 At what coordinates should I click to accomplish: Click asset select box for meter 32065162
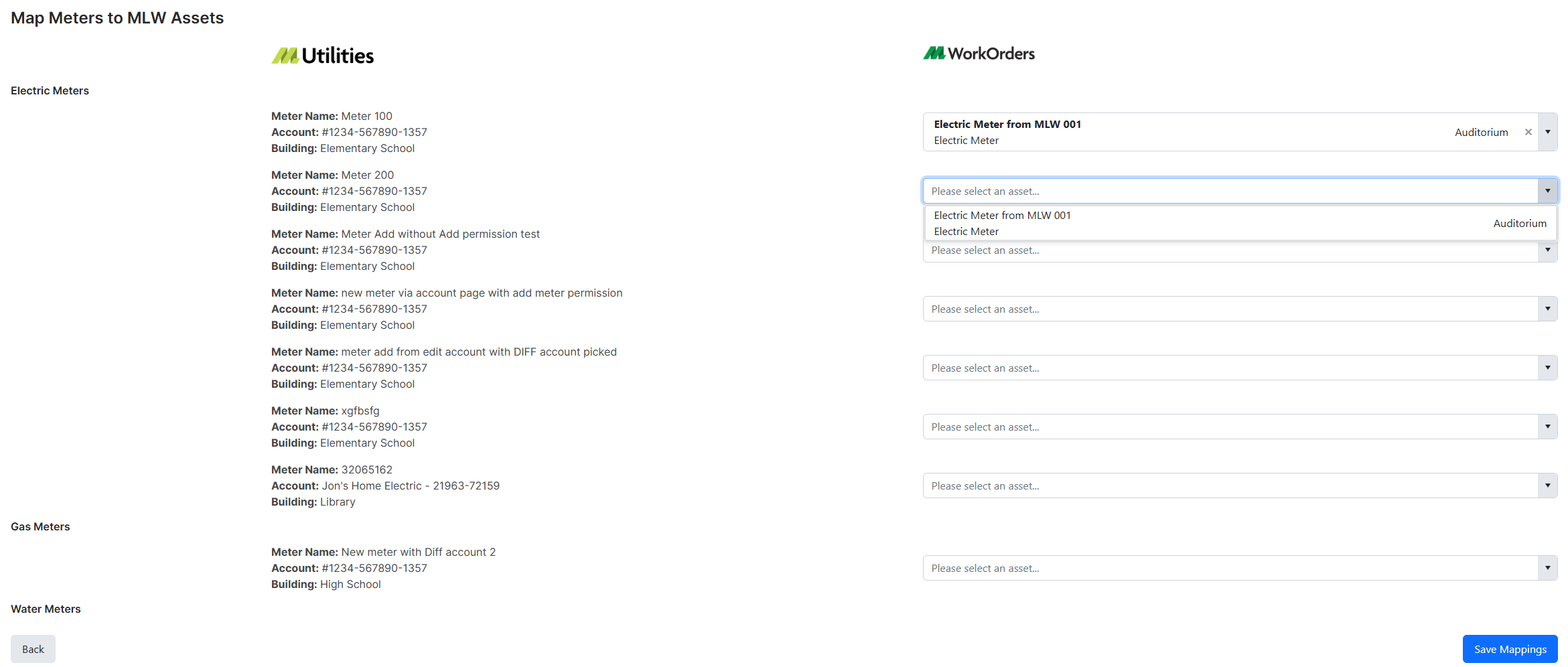point(1229,486)
